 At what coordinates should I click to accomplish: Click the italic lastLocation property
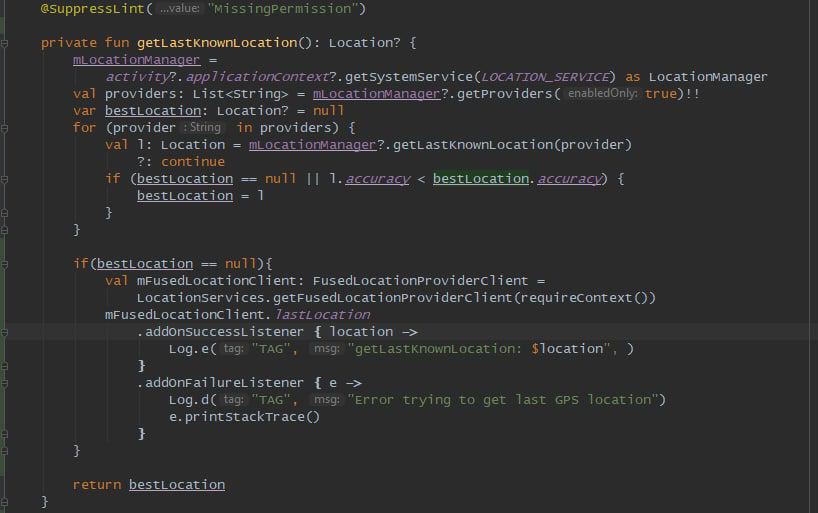click(x=322, y=315)
